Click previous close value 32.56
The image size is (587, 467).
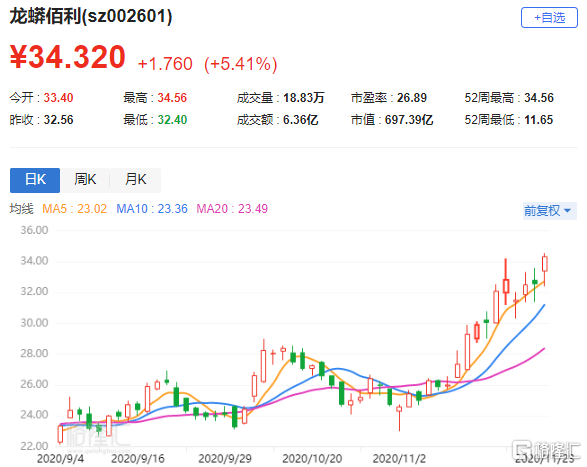click(58, 120)
